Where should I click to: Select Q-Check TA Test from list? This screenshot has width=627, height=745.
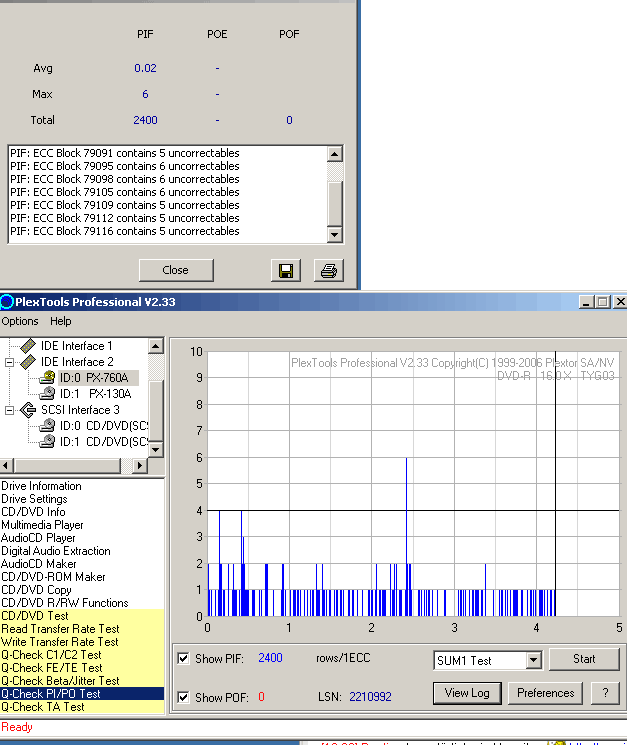[x=43, y=707]
